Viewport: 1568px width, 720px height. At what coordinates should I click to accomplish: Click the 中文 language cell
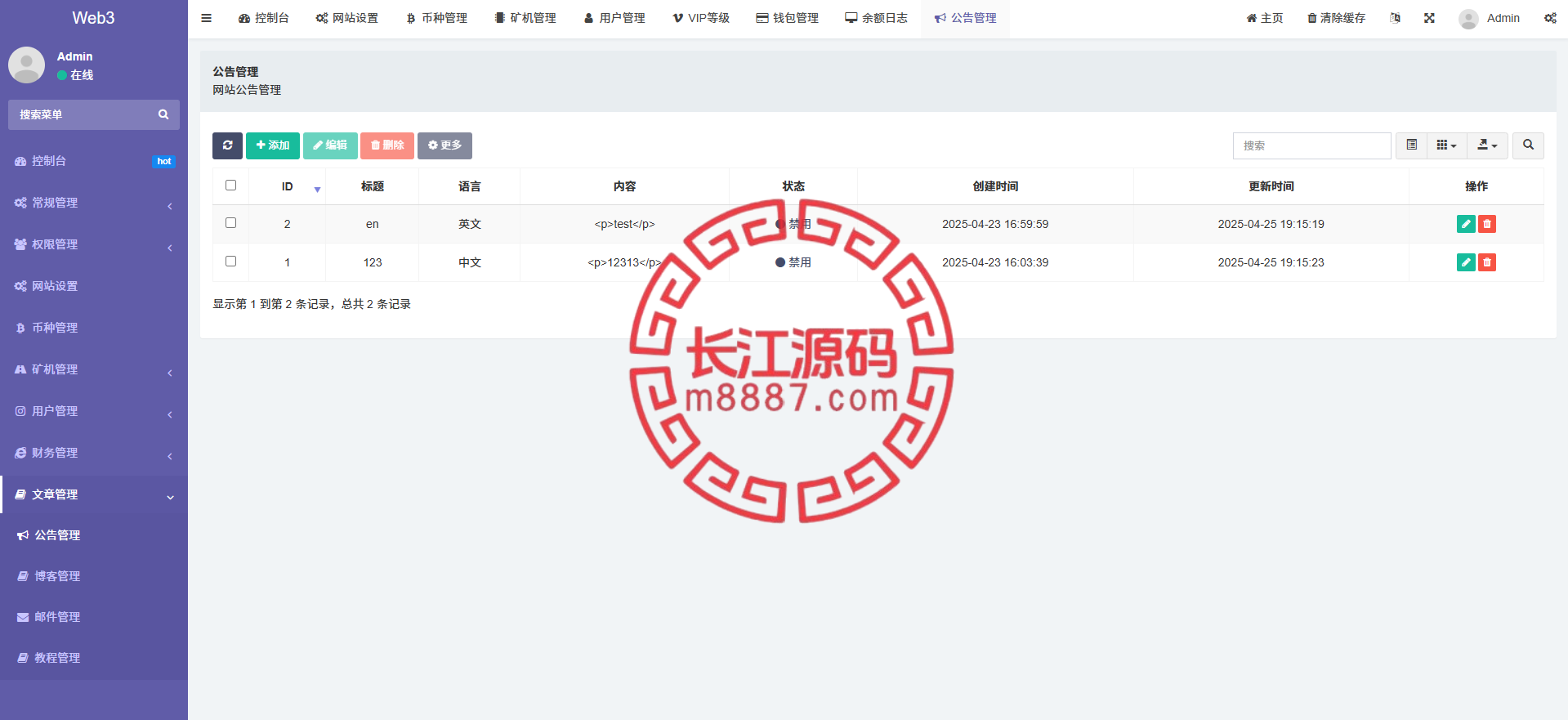click(x=470, y=262)
